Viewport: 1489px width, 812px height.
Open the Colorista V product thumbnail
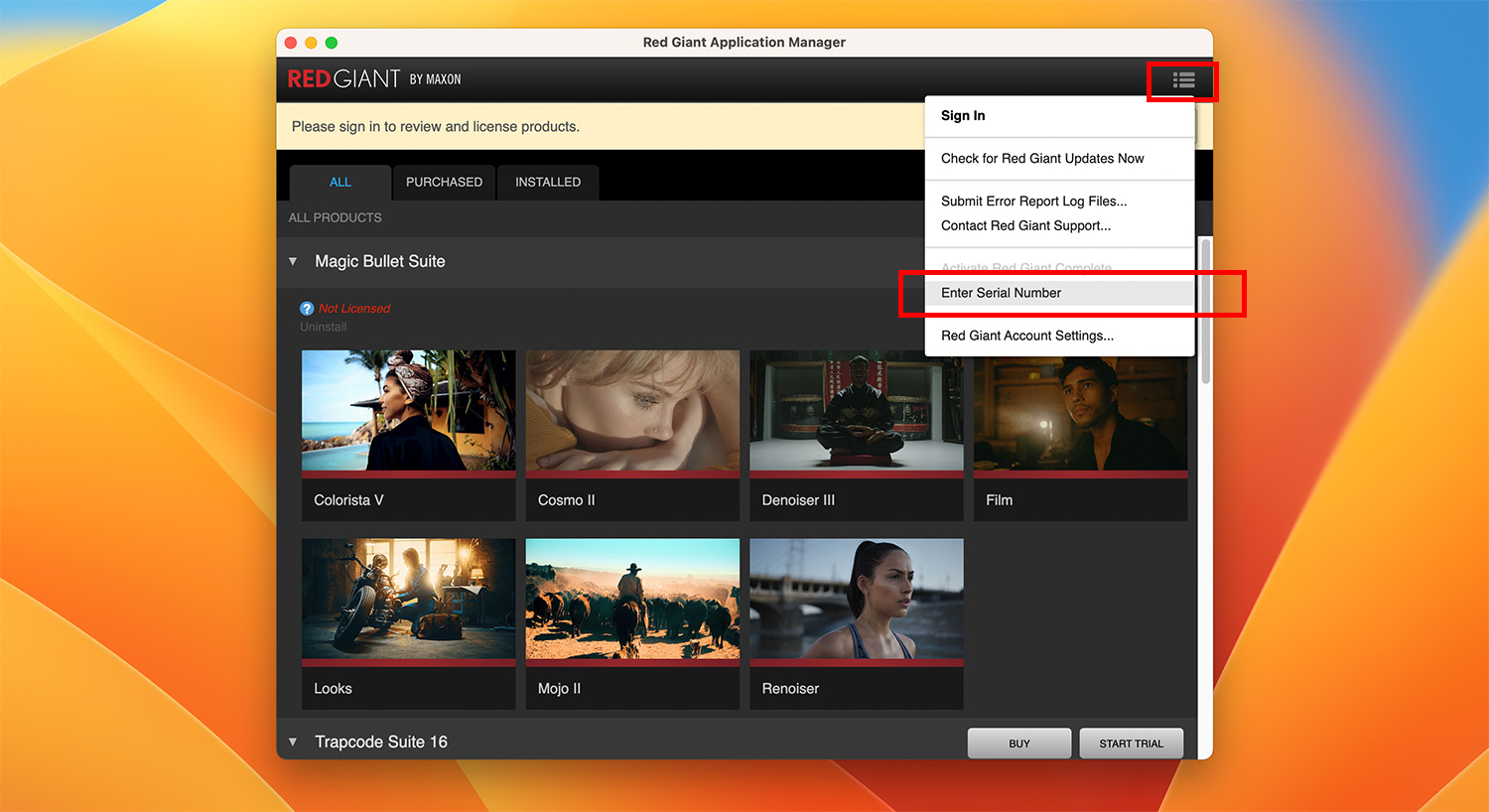point(408,411)
